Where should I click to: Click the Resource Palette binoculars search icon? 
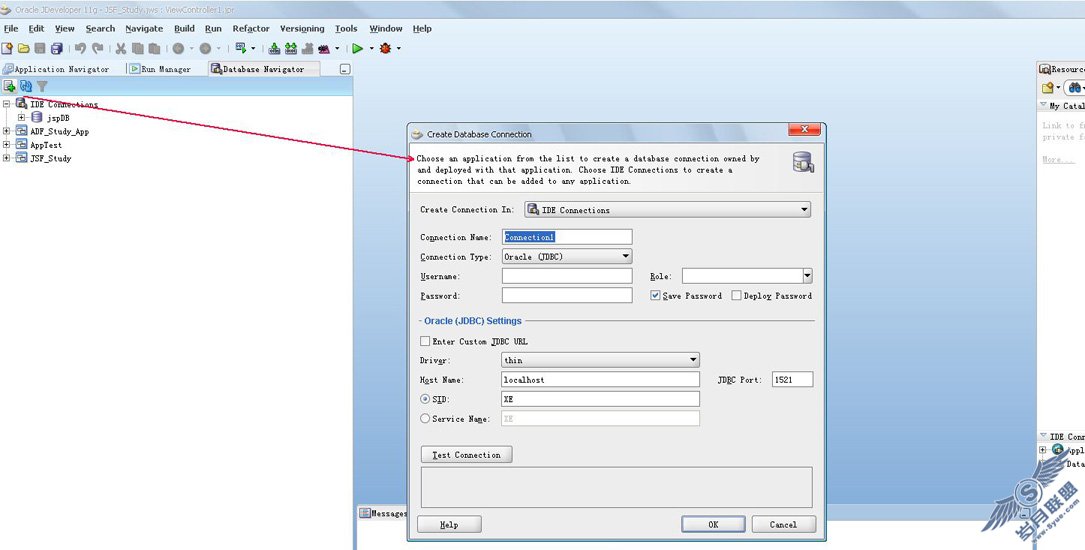coord(1074,88)
